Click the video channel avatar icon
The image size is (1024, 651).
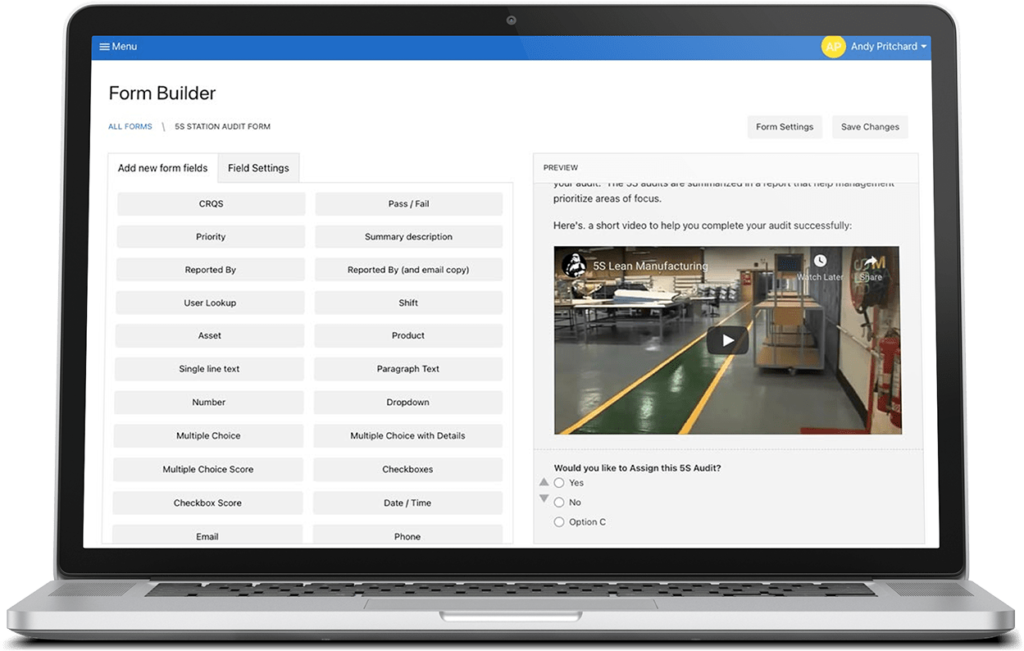coord(574,266)
